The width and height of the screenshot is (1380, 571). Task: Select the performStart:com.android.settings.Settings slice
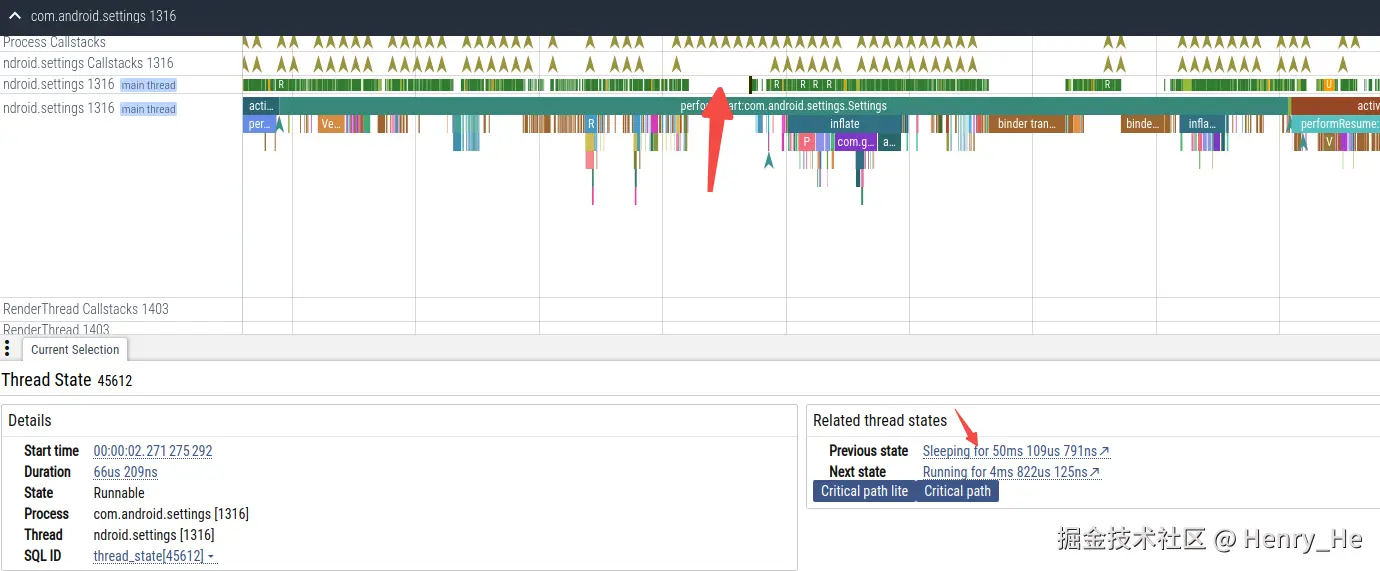[x=783, y=105]
